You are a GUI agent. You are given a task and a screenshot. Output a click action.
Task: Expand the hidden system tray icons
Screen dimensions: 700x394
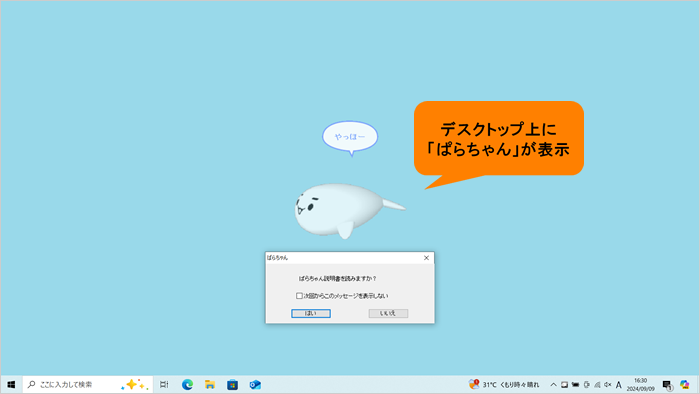[x=553, y=384]
